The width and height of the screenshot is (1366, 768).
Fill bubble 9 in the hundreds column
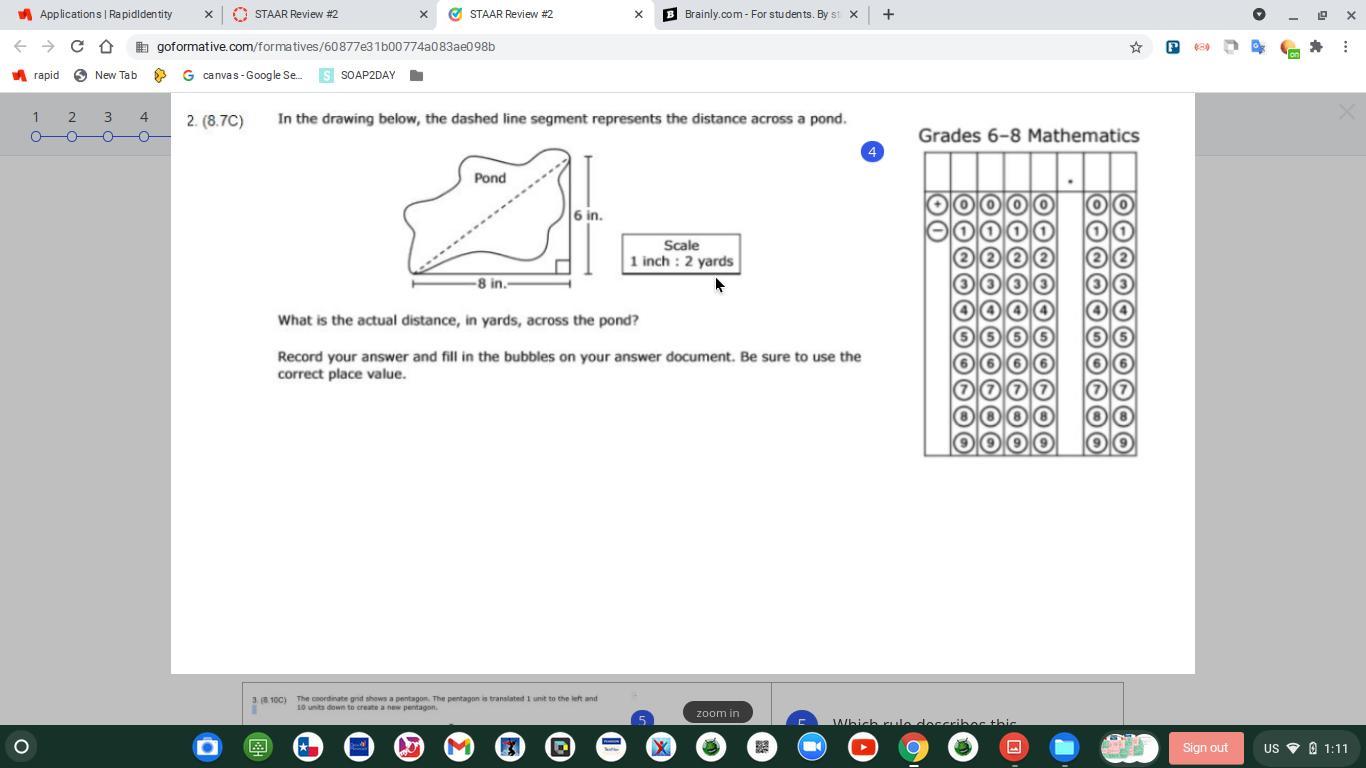[x=991, y=443]
